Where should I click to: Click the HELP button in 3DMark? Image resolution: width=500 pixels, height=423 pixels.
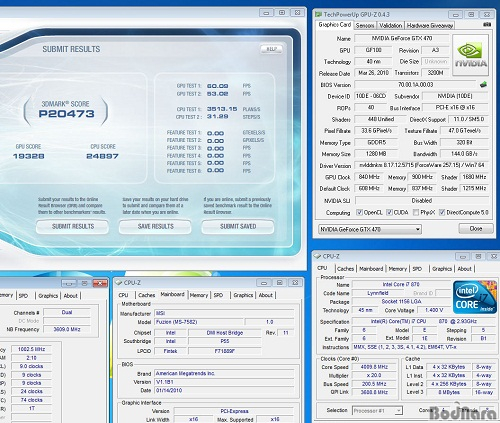[x=271, y=49]
